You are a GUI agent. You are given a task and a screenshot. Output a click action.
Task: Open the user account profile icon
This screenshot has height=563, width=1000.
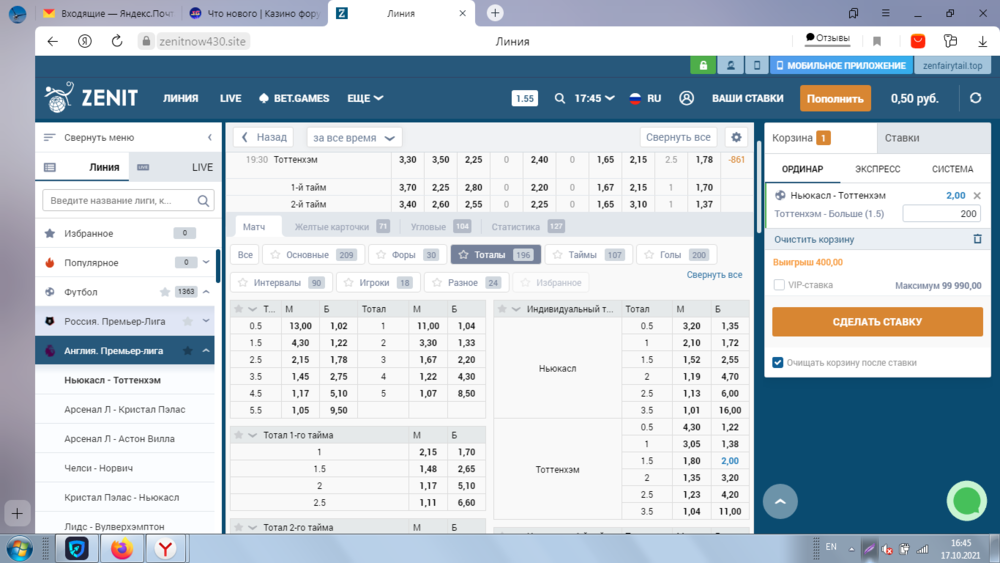pos(686,98)
